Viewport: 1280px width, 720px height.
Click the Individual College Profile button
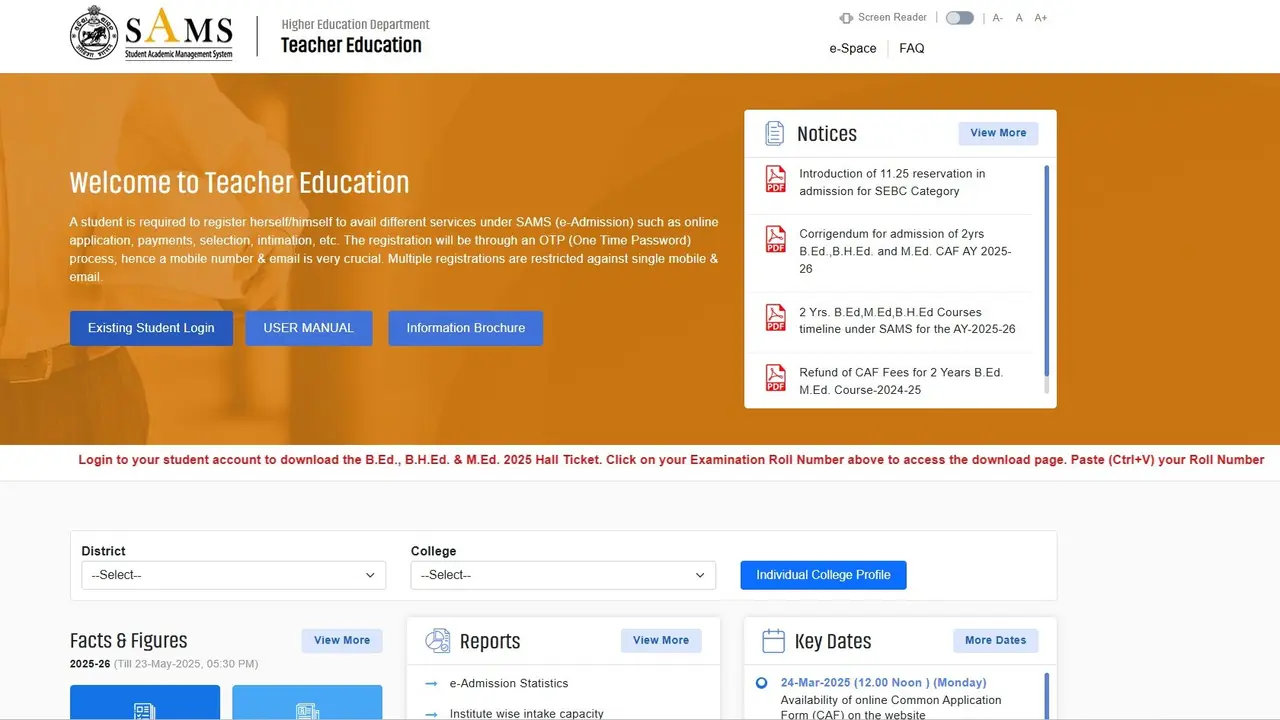pyautogui.click(x=823, y=575)
